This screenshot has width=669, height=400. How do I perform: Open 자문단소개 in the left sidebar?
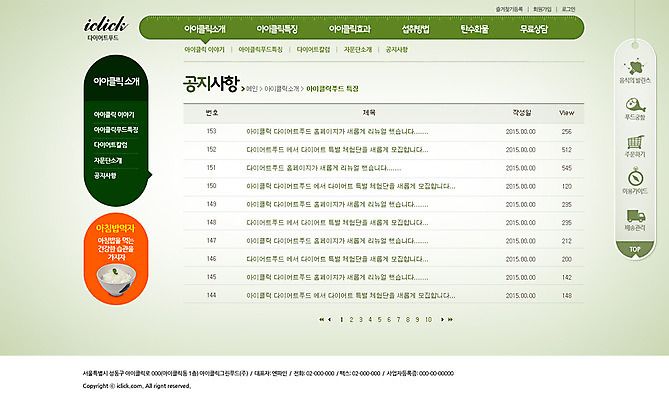point(108,160)
